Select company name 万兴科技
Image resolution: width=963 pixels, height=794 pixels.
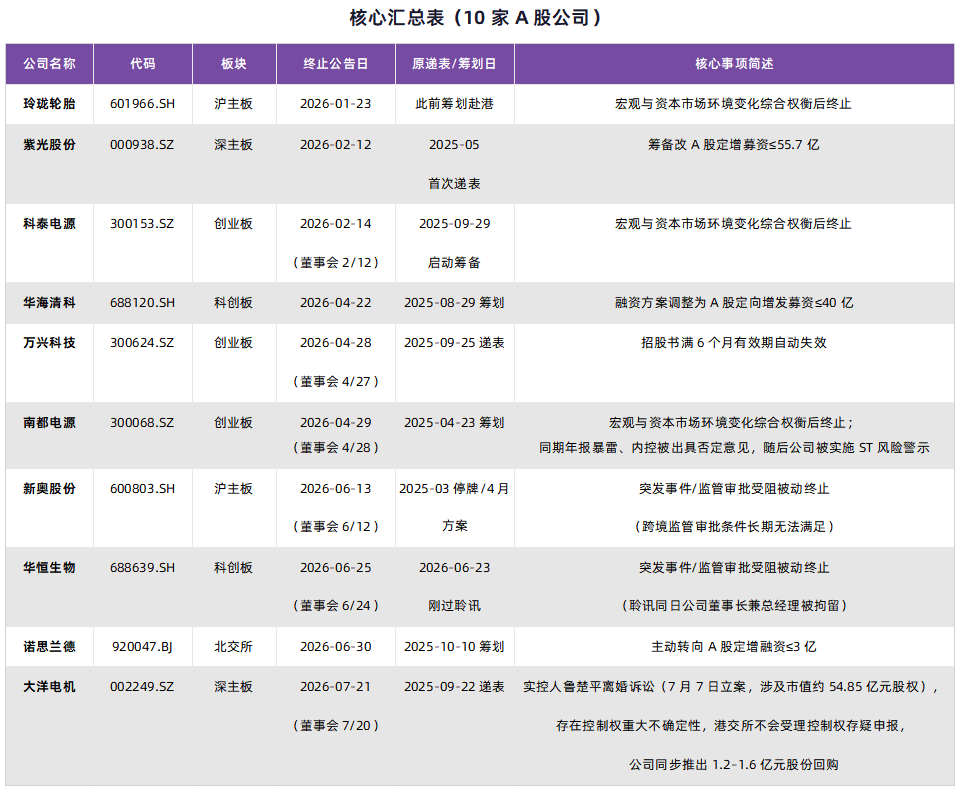coord(50,343)
